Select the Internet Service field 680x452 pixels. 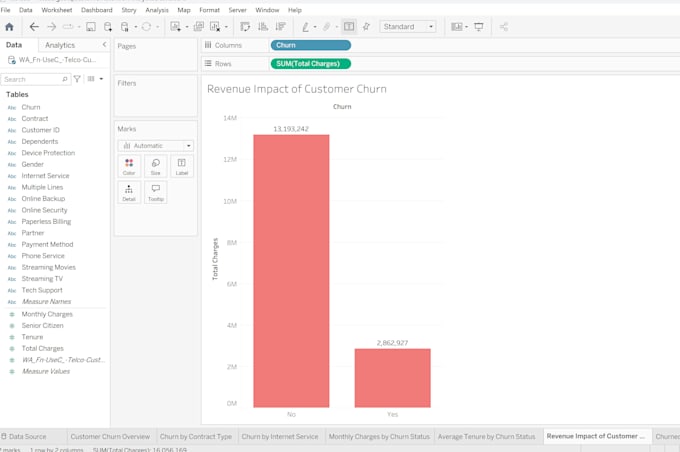[46, 176]
